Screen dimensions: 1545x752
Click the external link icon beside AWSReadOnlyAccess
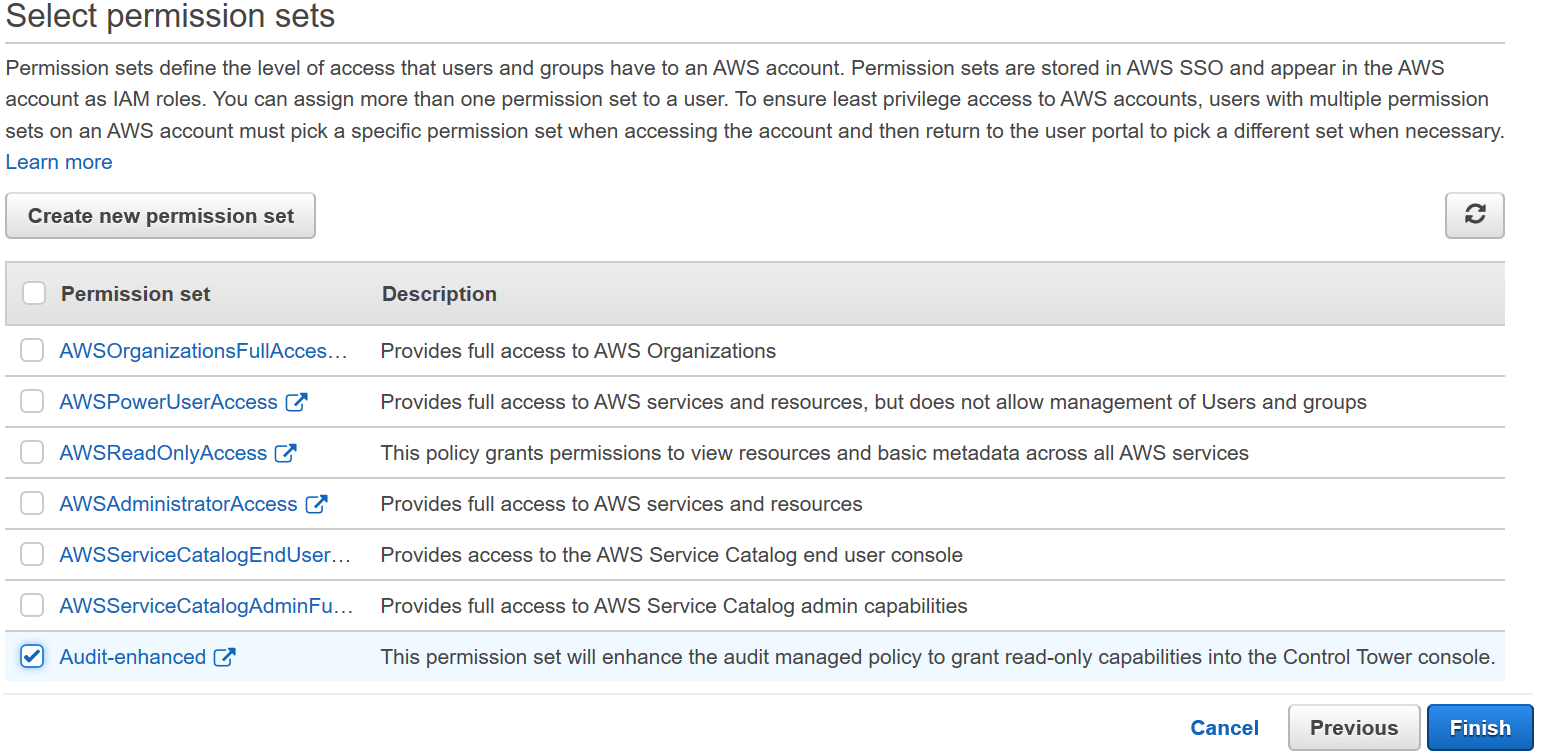(287, 452)
